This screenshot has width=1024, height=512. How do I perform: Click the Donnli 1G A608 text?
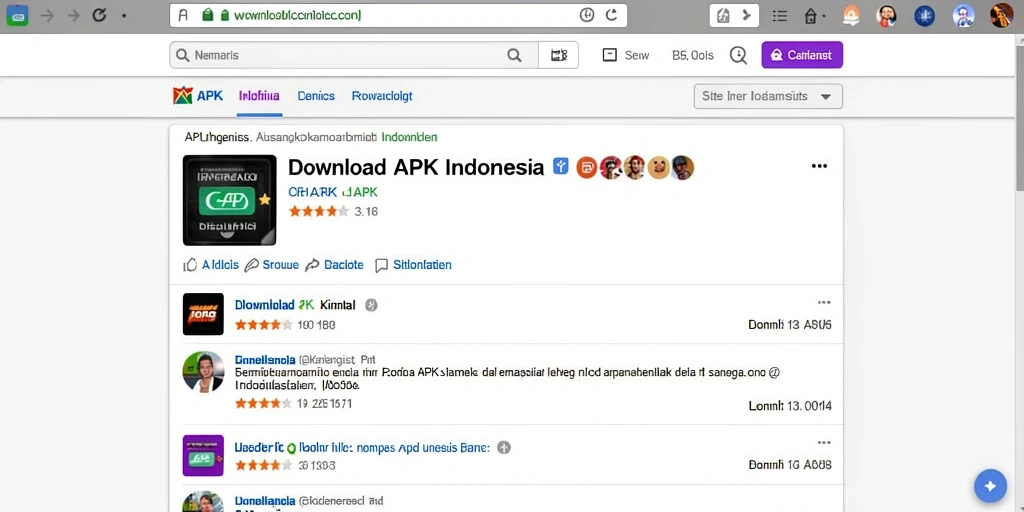(x=790, y=465)
